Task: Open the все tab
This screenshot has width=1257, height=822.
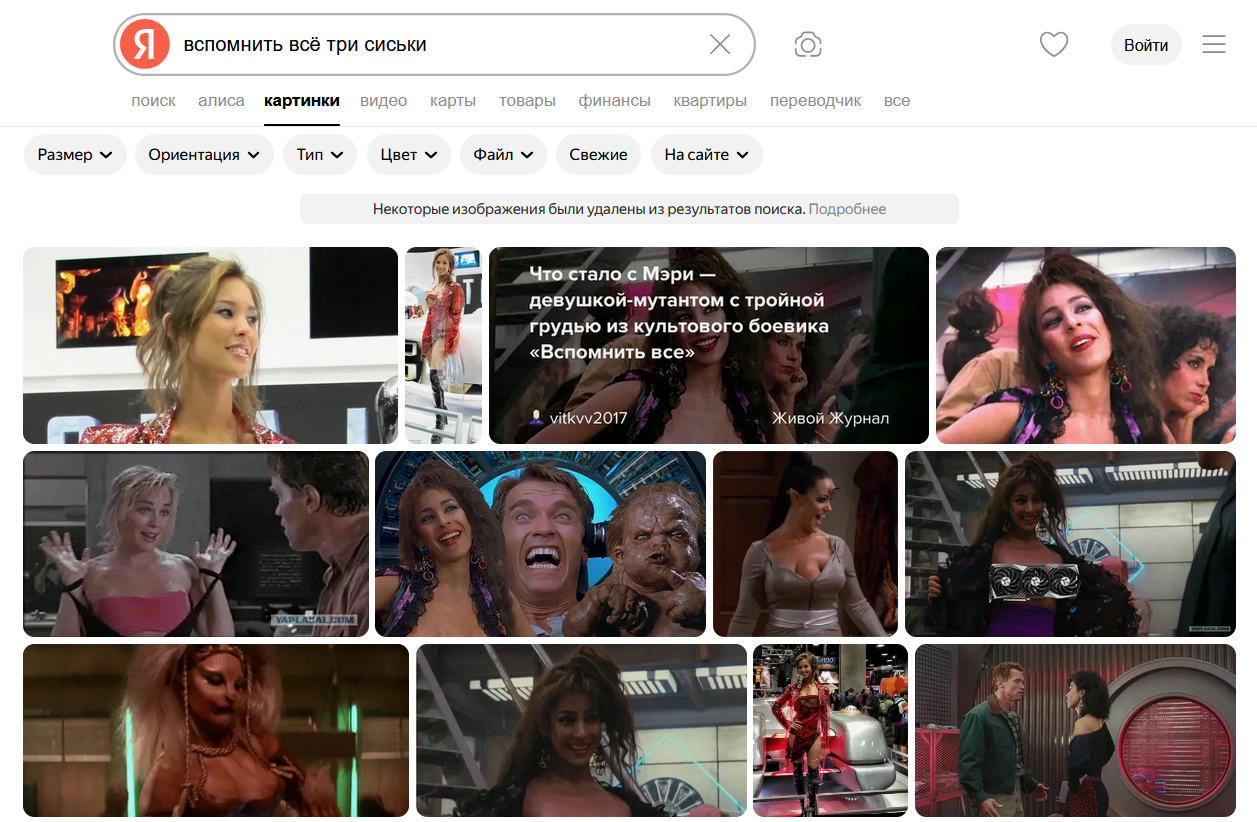Action: tap(897, 101)
